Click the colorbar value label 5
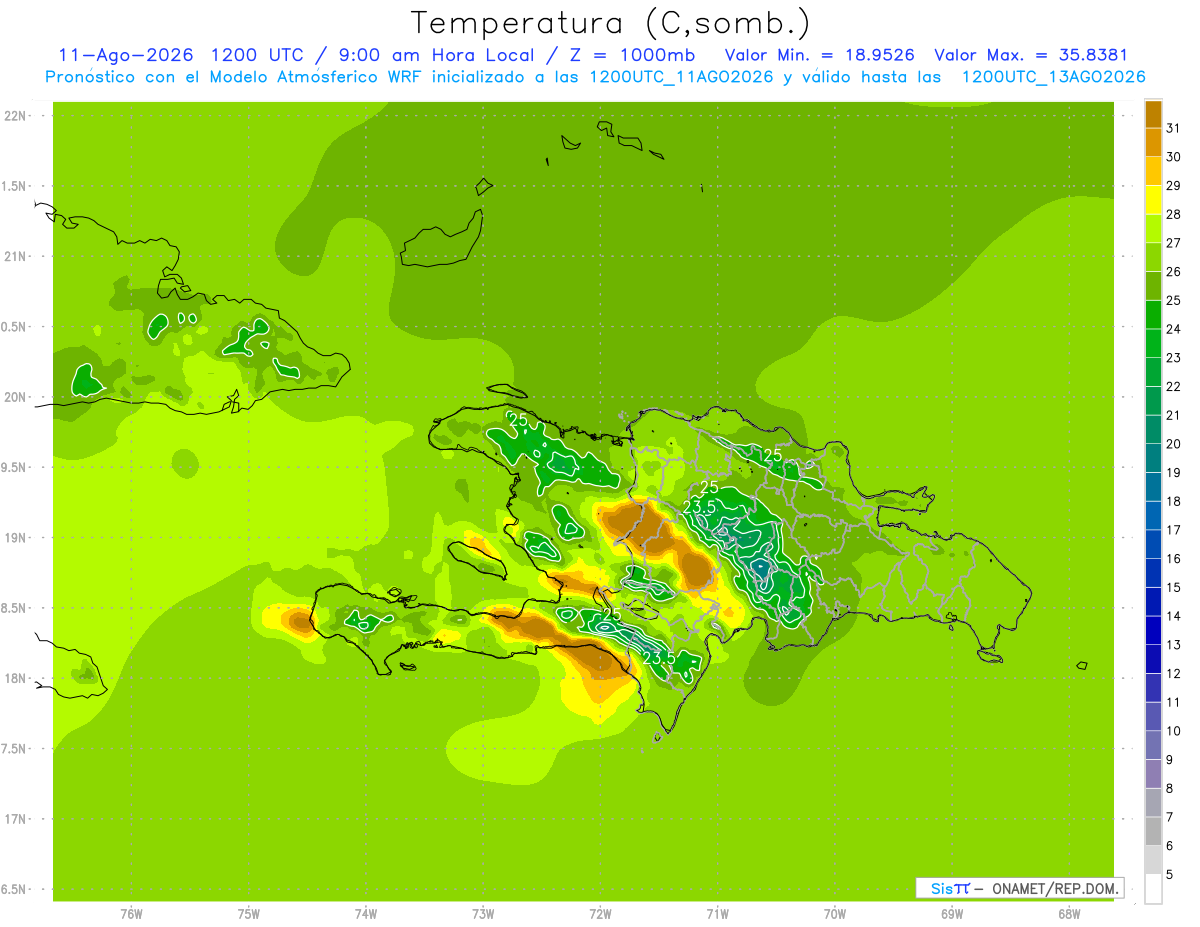Image resolution: width=1200 pixels, height=927 pixels. [1171, 874]
